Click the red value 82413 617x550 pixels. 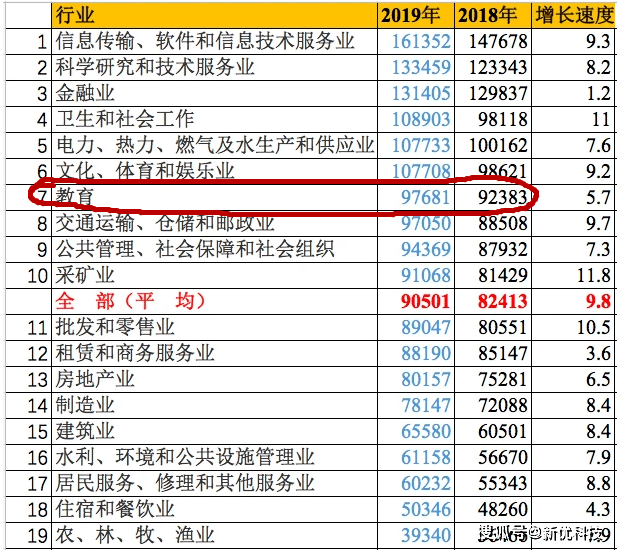tap(502, 301)
